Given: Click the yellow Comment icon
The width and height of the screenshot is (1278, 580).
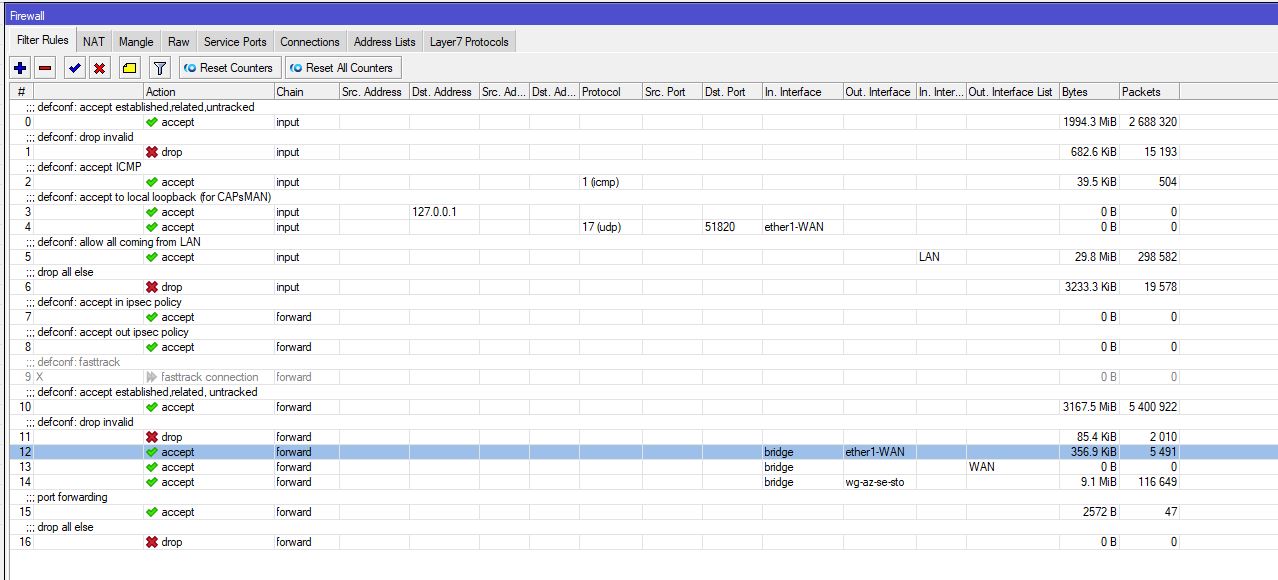Looking at the screenshot, I should [129, 68].
